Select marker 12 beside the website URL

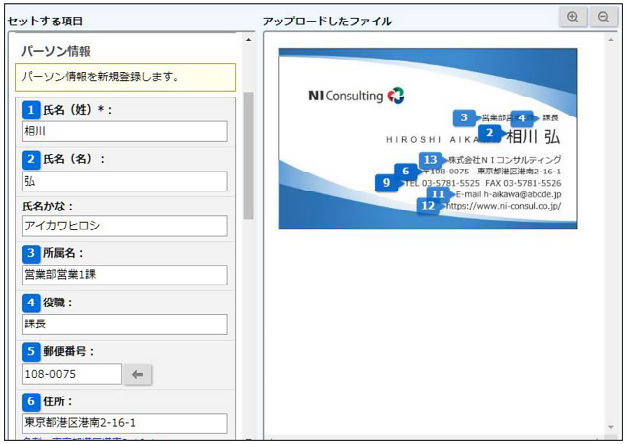pos(427,206)
